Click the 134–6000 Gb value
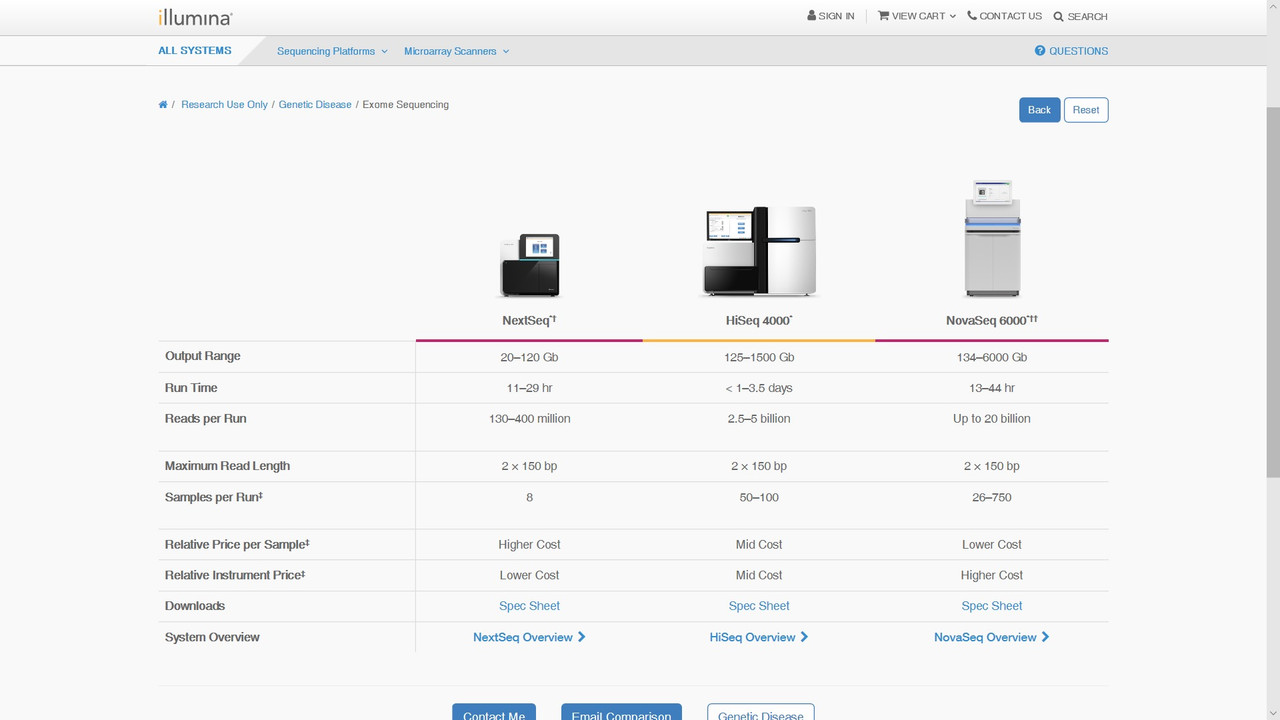This screenshot has height=720, width=1280. tap(992, 357)
